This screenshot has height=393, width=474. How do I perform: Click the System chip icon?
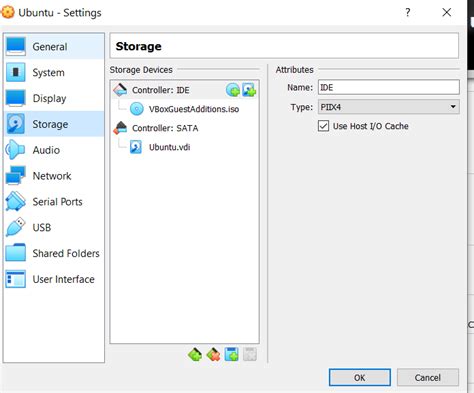[15, 72]
